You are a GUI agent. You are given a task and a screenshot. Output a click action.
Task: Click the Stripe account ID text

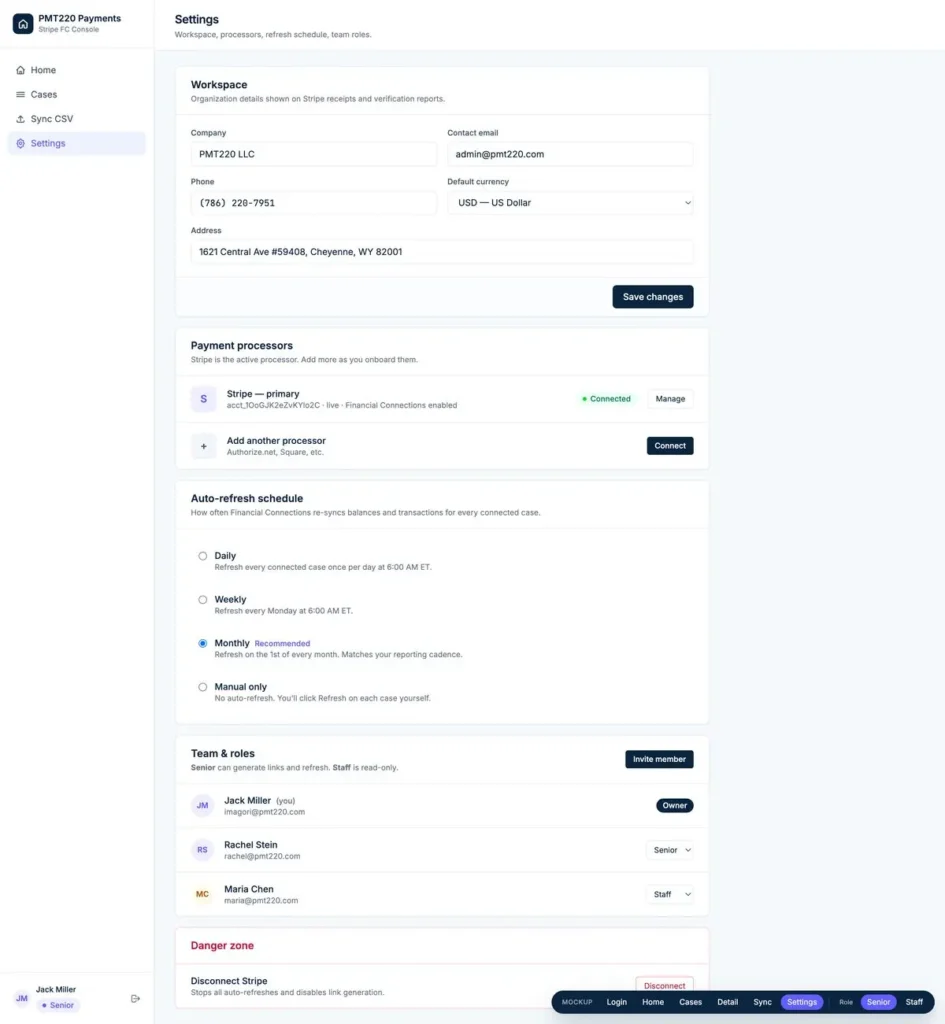[273, 406]
